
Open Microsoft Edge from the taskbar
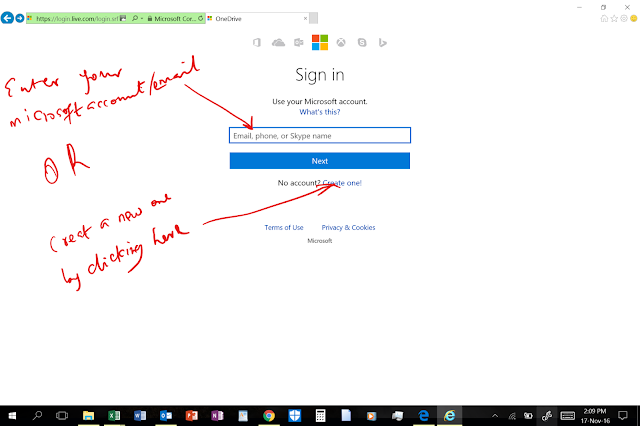(x=424, y=416)
